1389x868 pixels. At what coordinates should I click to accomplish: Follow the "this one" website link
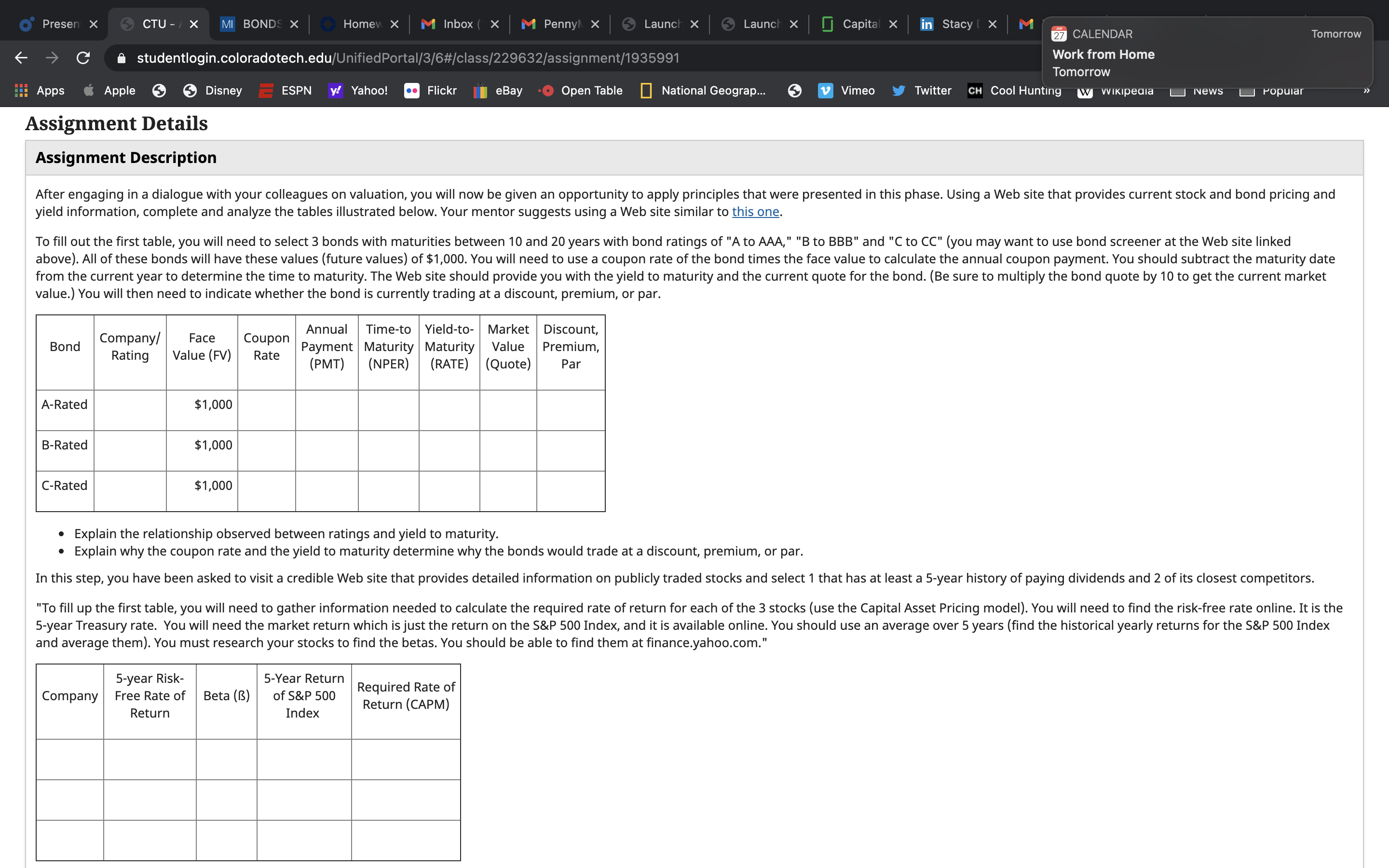[755, 212]
